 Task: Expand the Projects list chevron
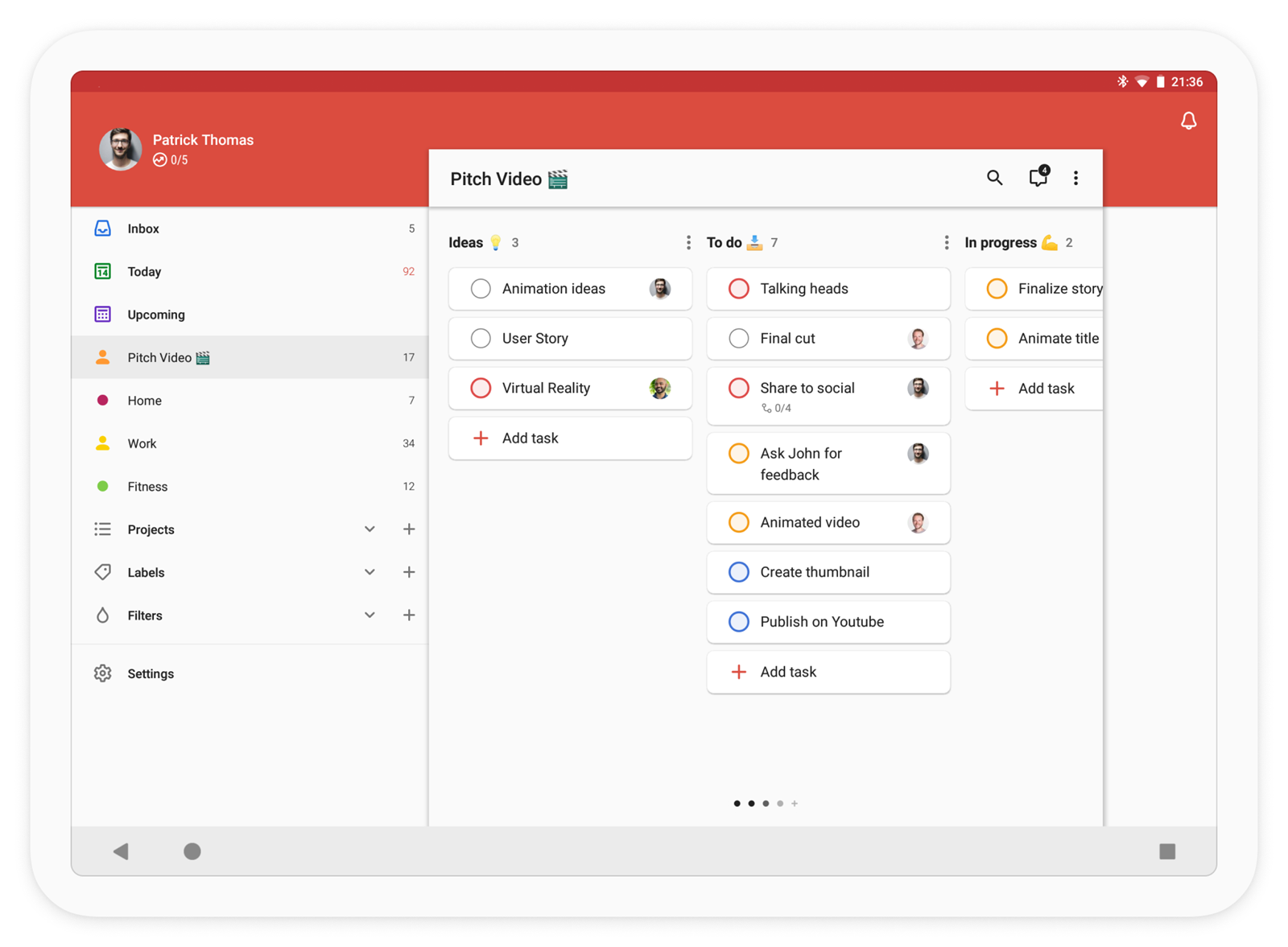[x=369, y=529]
